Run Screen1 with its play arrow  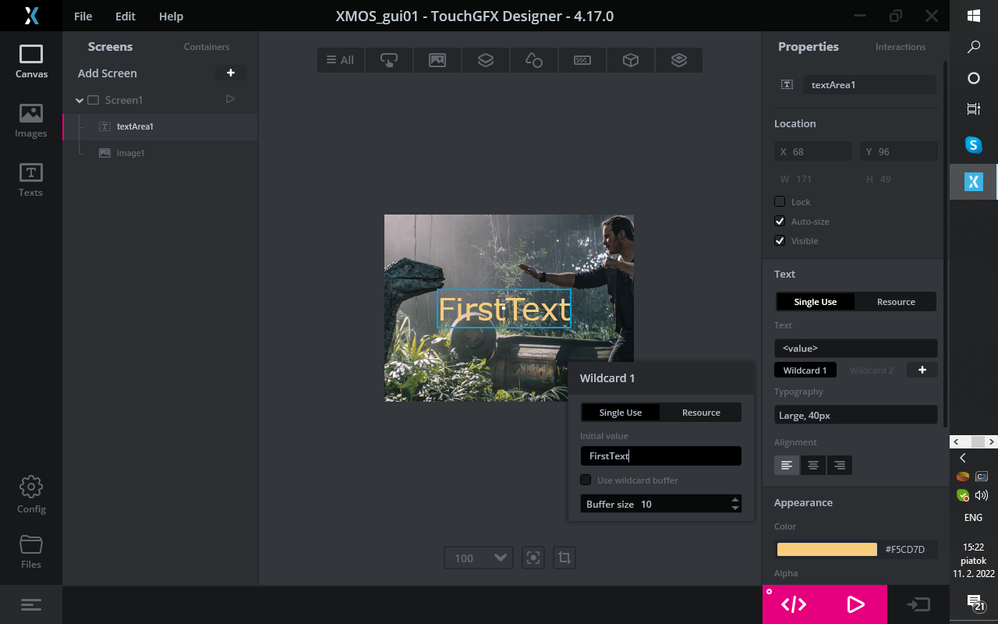[x=230, y=99]
